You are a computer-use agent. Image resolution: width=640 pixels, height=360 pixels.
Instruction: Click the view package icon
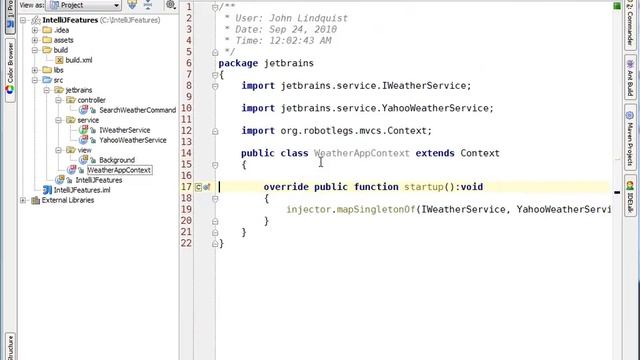[x=71, y=150]
